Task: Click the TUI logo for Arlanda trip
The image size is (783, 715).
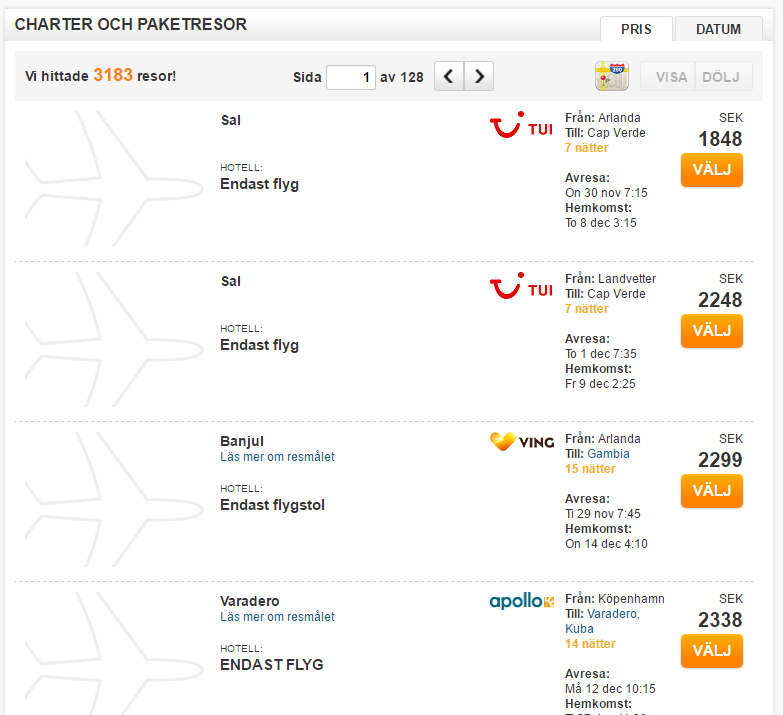Action: (x=521, y=125)
